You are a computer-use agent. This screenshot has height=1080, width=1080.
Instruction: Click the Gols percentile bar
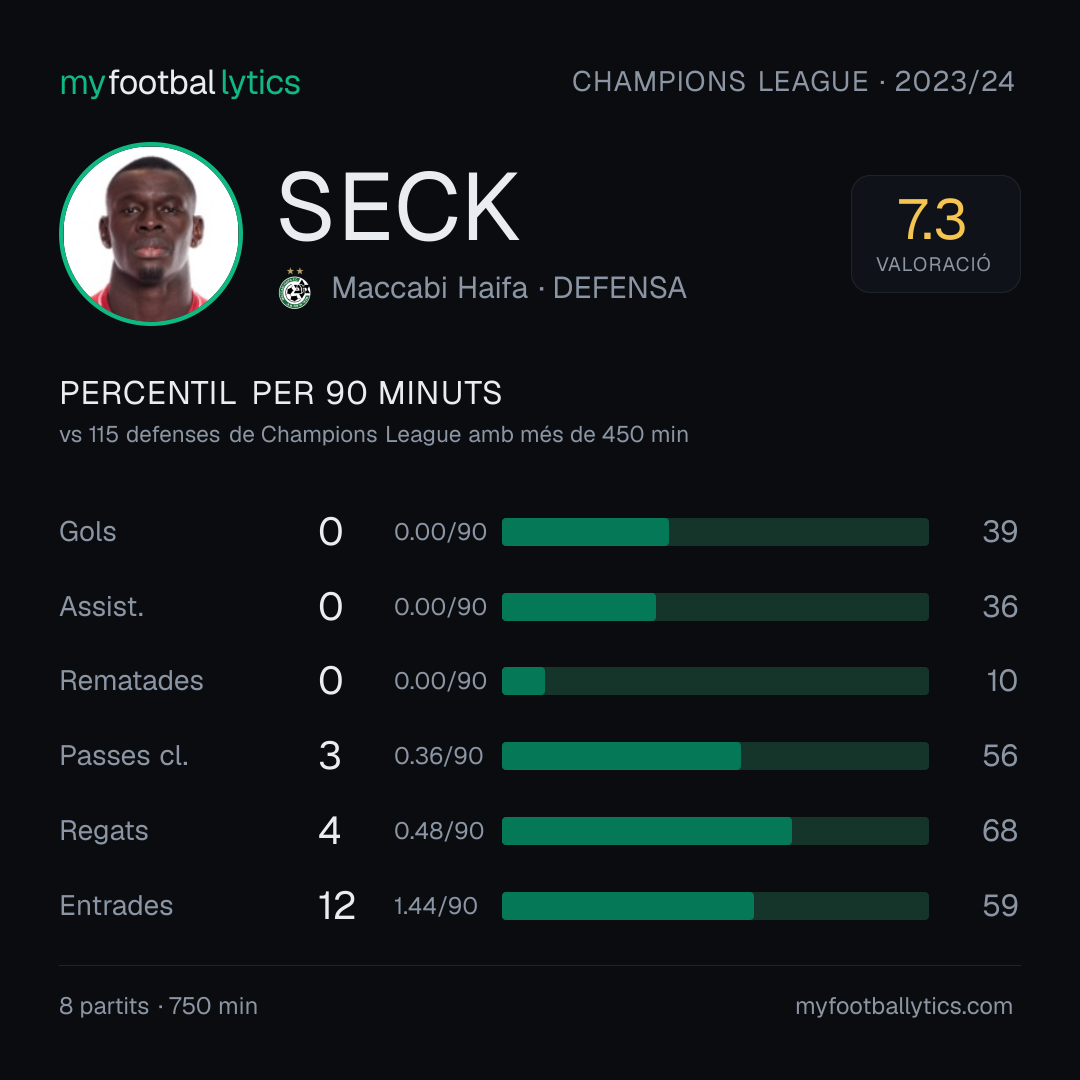coord(715,532)
